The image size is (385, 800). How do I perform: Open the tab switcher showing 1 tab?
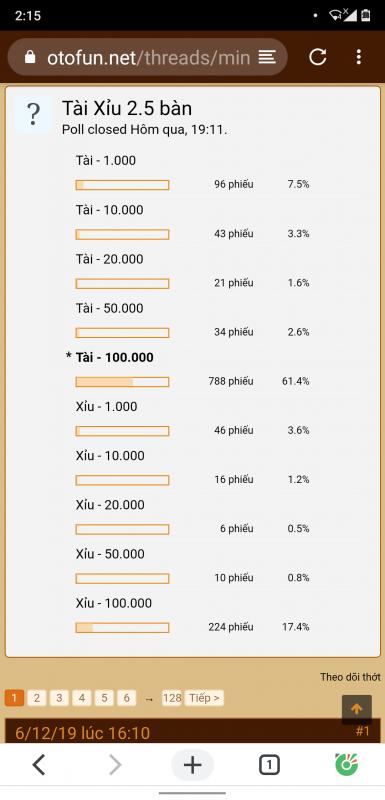click(x=269, y=765)
